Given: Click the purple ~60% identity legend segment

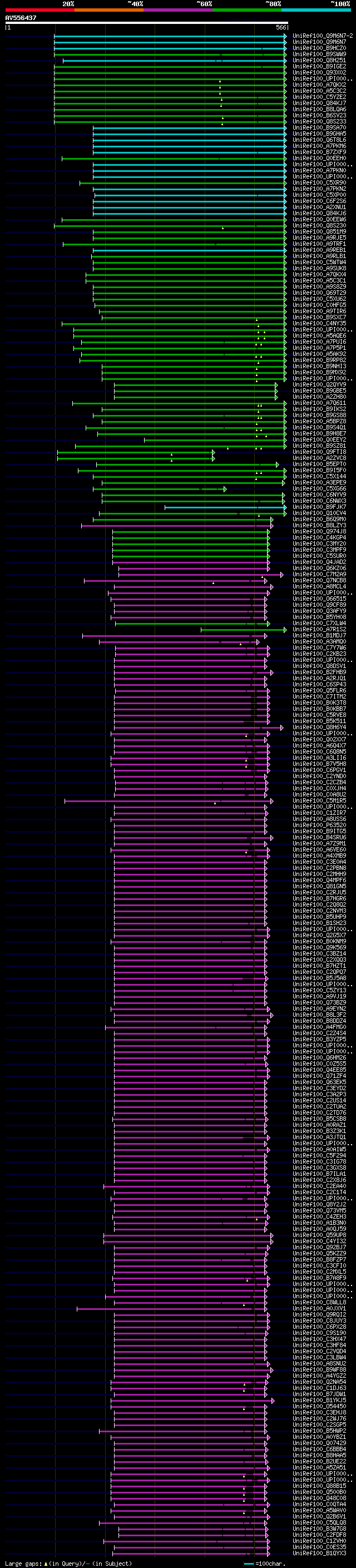Looking at the screenshot, I should click(179, 10).
